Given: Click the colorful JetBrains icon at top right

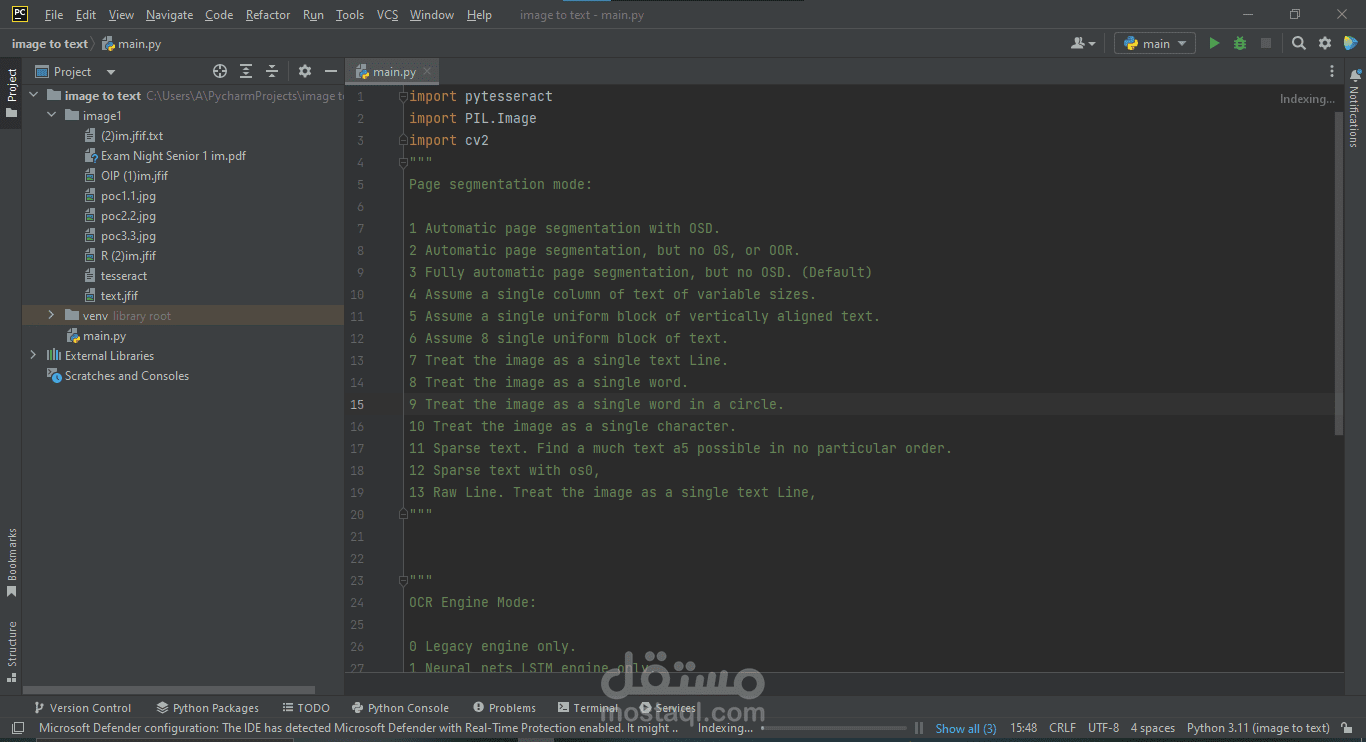Looking at the screenshot, I should click(1351, 43).
